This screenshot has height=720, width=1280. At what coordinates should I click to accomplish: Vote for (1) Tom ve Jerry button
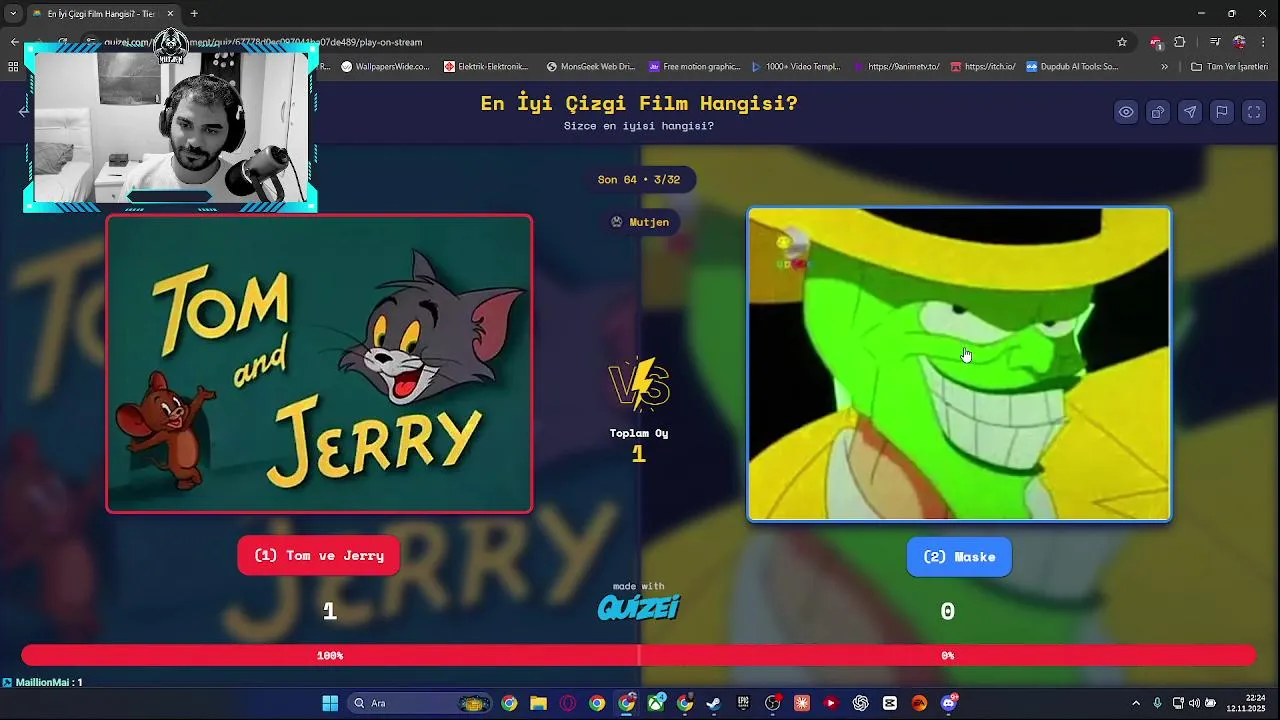[319, 556]
